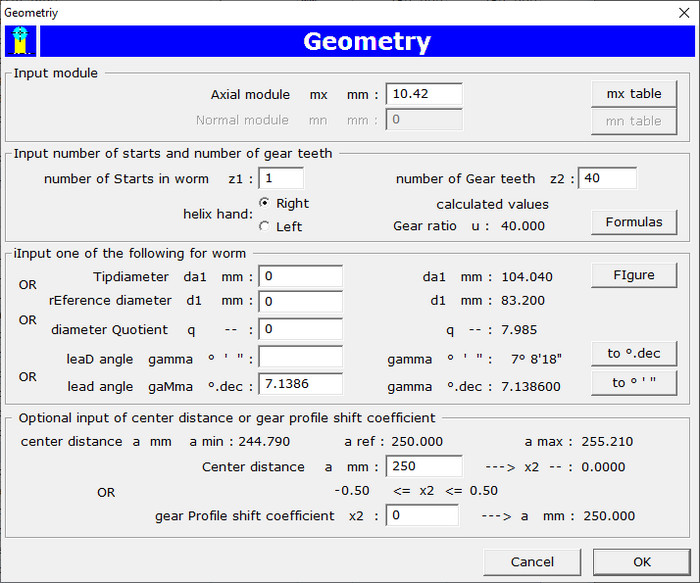The image size is (700, 583).
Task: Click the Axial module mx input field
Action: point(424,94)
